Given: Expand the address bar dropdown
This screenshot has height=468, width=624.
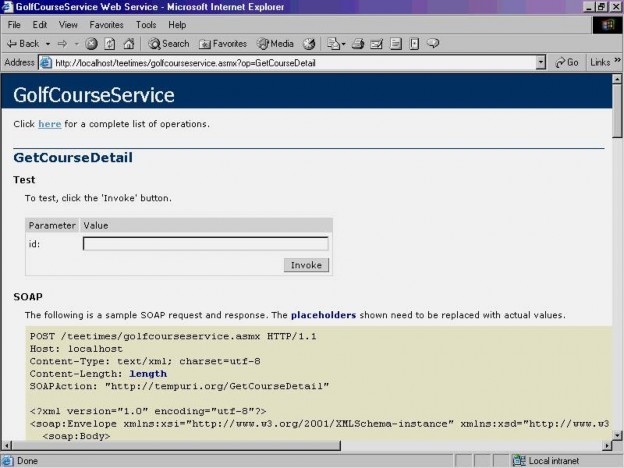Looking at the screenshot, I should [x=541, y=62].
